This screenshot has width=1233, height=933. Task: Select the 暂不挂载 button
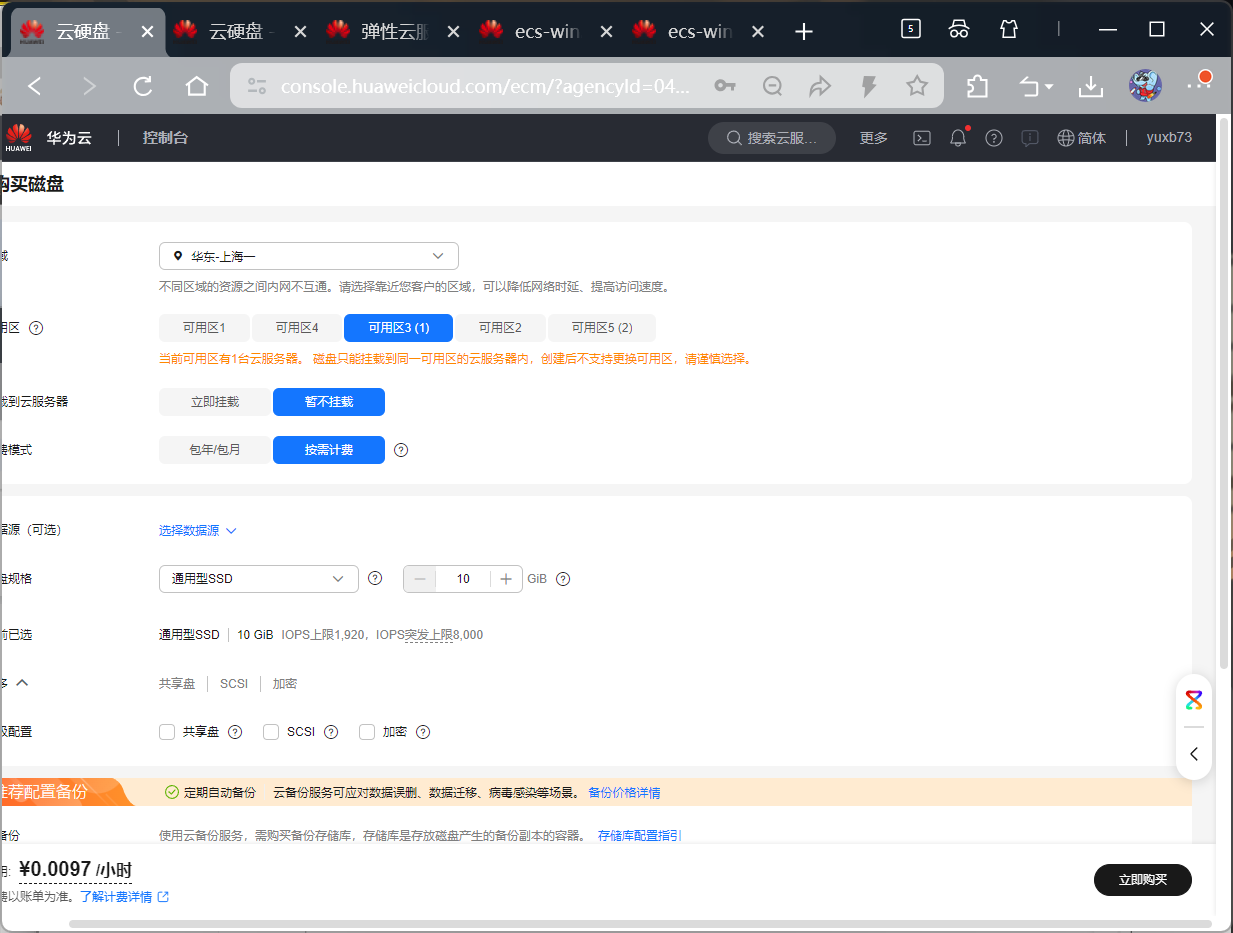point(329,402)
